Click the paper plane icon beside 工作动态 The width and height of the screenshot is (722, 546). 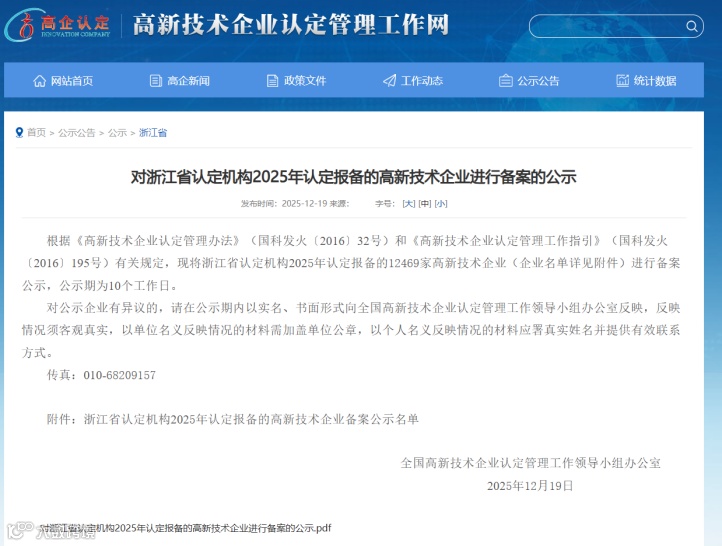click(x=390, y=81)
